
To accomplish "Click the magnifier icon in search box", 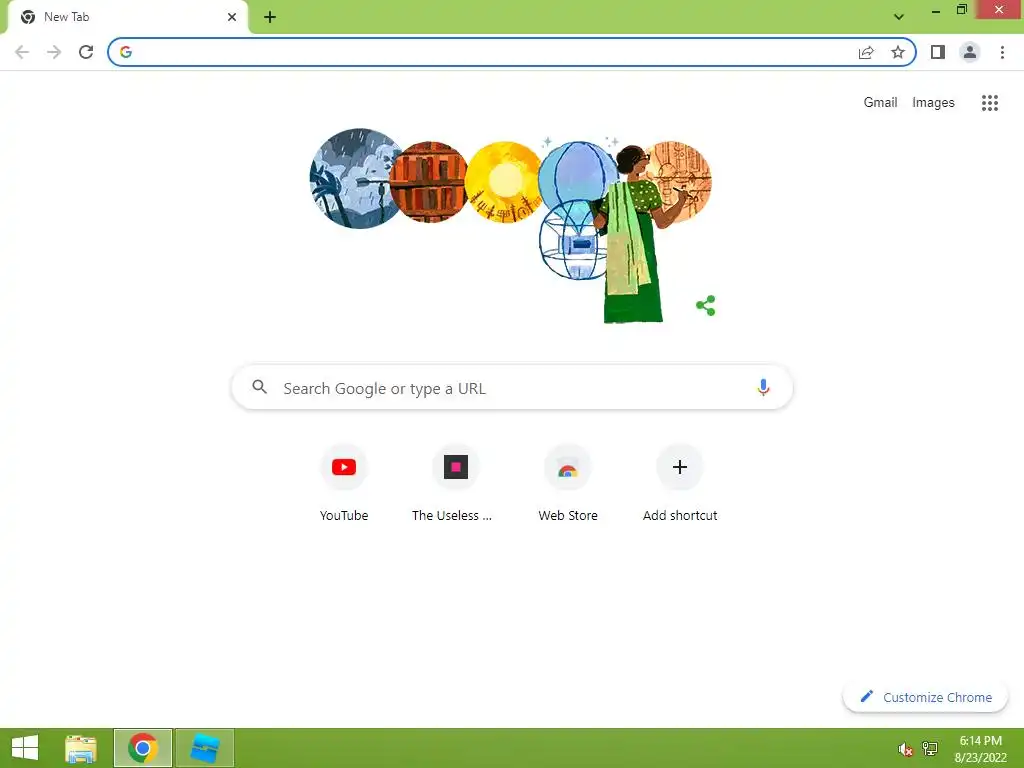I will coord(259,387).
